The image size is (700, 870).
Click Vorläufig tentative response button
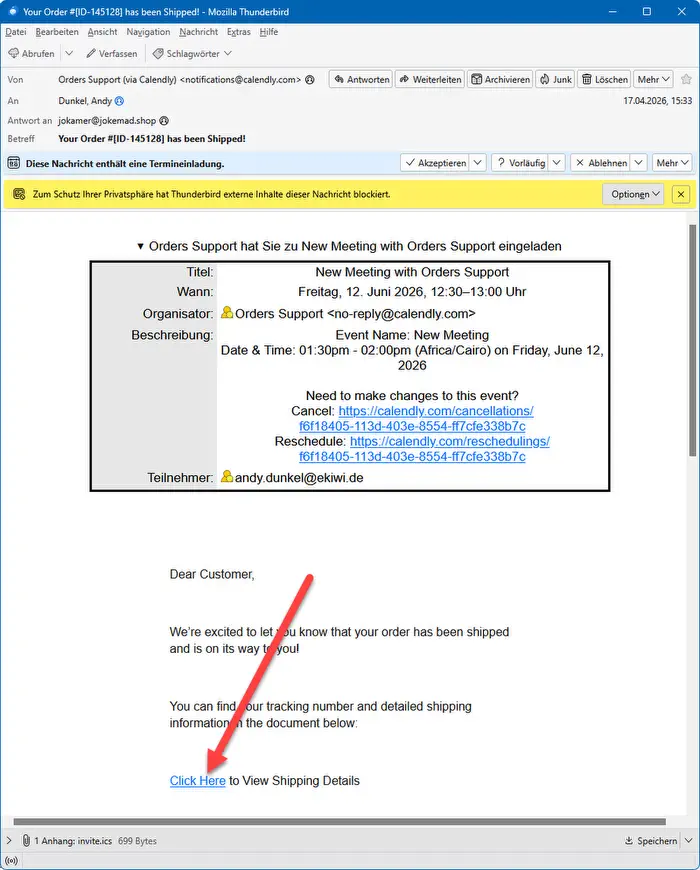point(520,163)
